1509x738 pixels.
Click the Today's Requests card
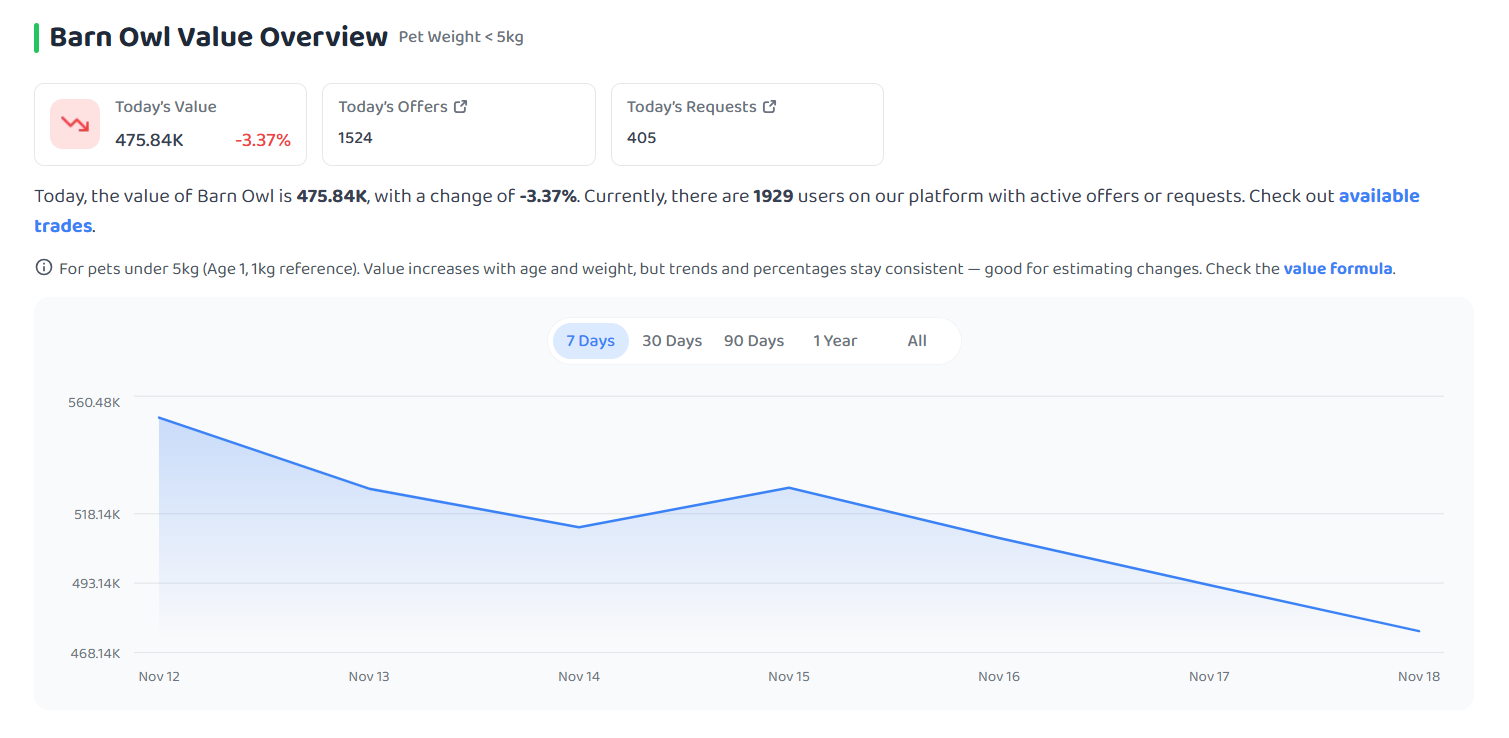[747, 124]
